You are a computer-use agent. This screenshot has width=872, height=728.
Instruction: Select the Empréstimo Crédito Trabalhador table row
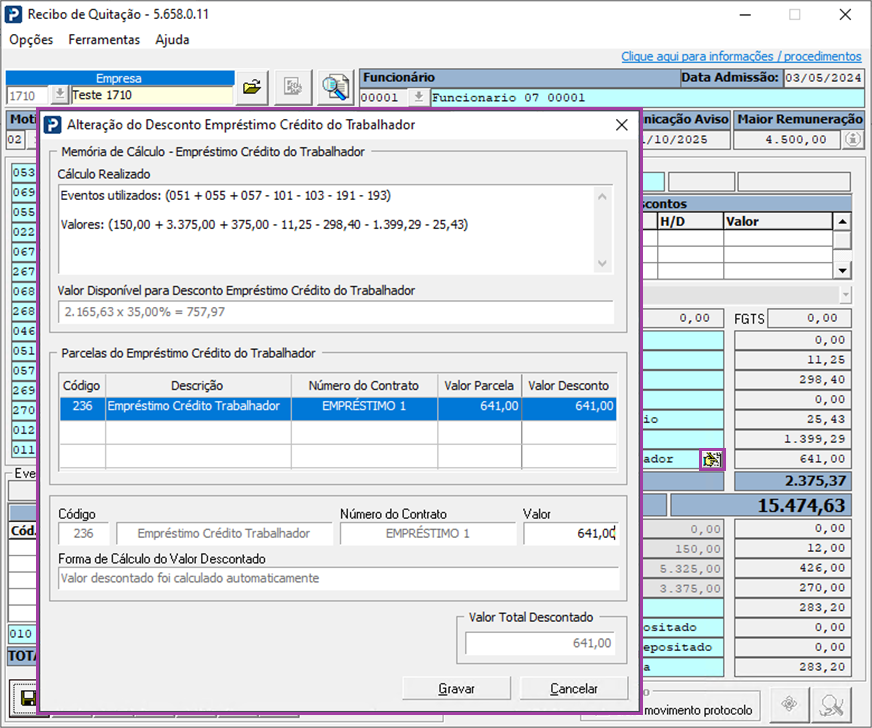click(337, 407)
